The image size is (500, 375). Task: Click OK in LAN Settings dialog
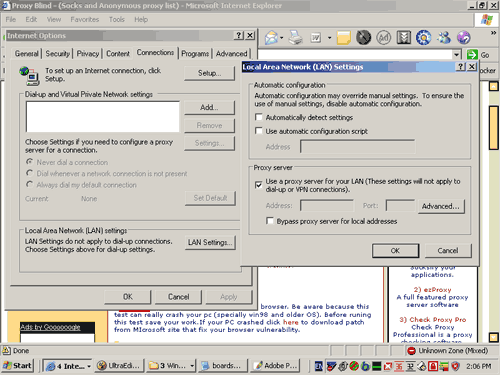[x=395, y=250]
